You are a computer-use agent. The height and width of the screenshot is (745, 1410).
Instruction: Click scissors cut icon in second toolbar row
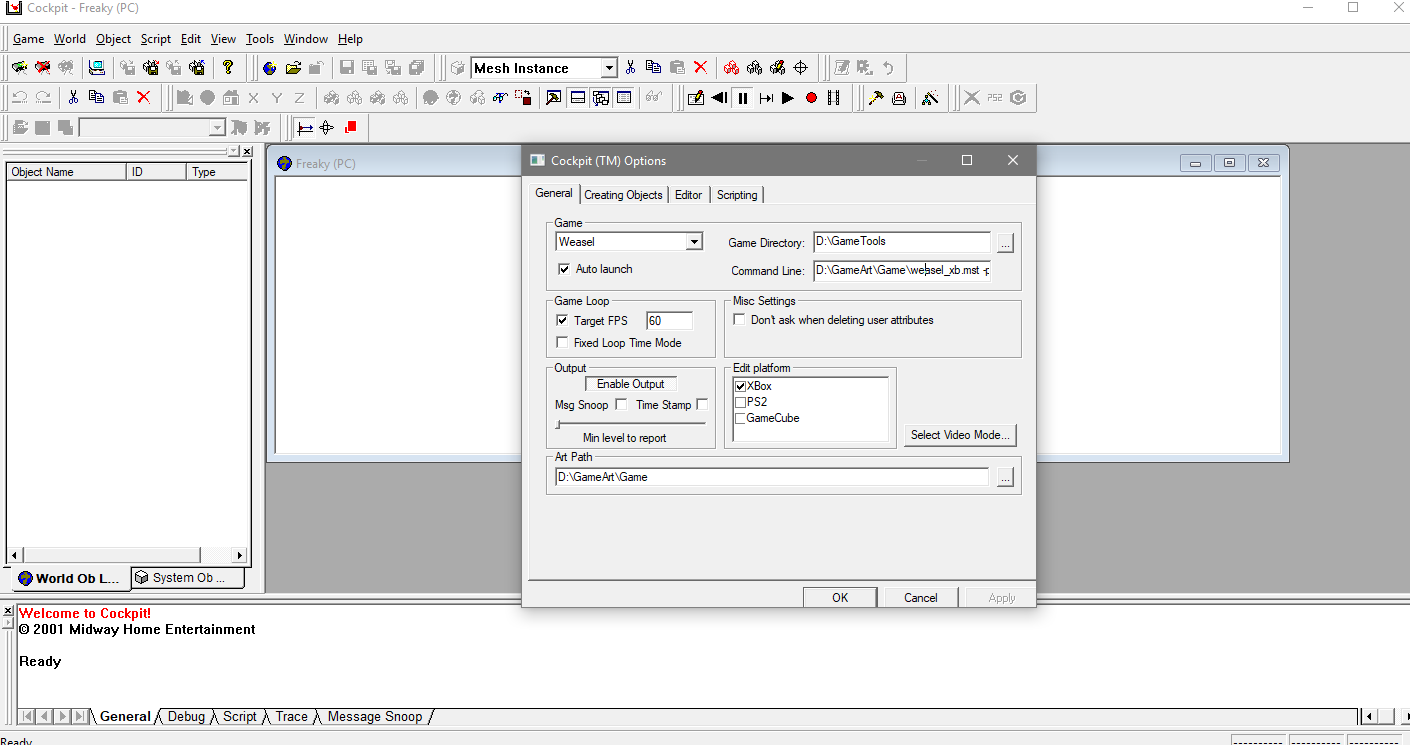click(x=73, y=97)
